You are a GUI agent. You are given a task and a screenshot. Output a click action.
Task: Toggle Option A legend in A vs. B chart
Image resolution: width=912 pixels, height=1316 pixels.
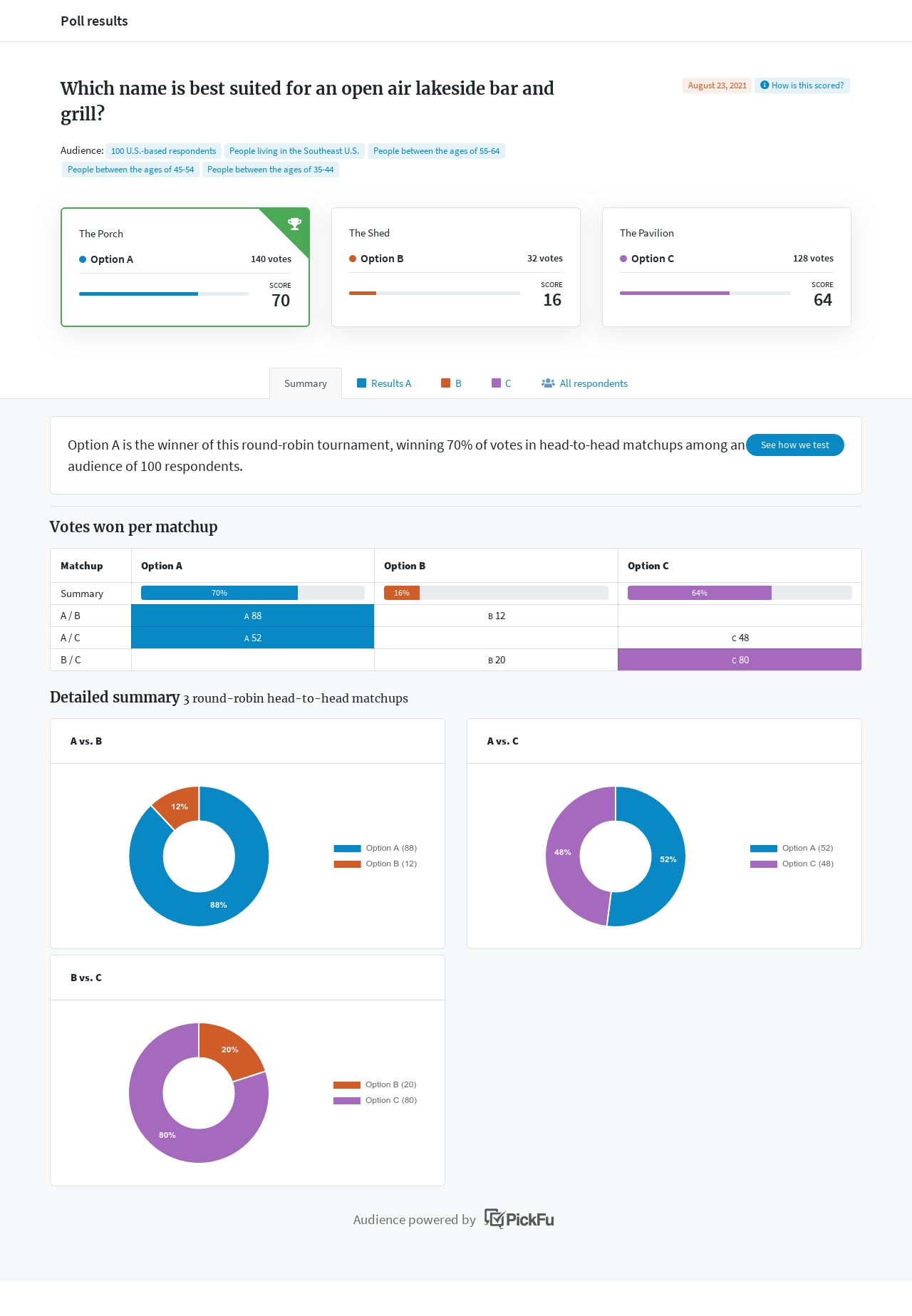coord(375,848)
